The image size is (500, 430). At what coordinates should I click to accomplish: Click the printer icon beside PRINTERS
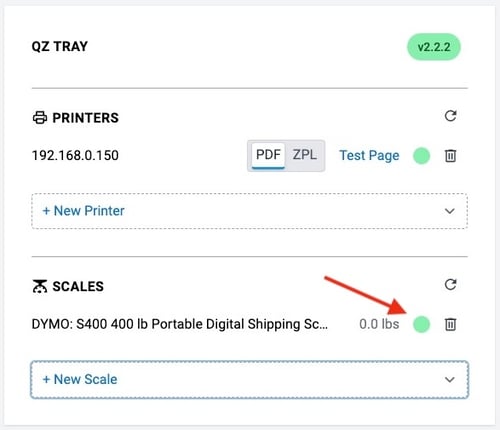tap(40, 118)
